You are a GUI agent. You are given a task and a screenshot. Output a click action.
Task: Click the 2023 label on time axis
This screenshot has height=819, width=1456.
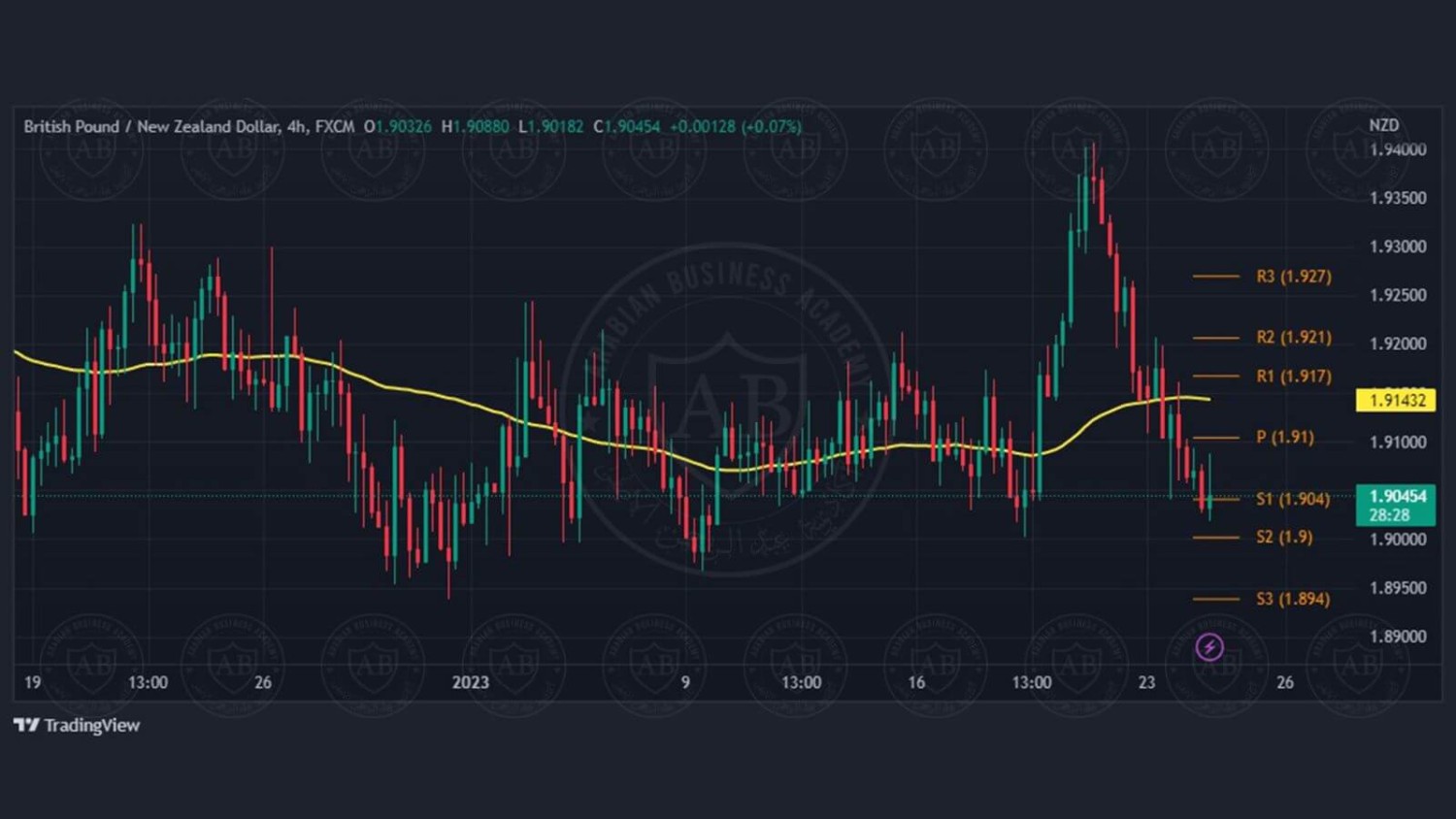pyautogui.click(x=471, y=682)
